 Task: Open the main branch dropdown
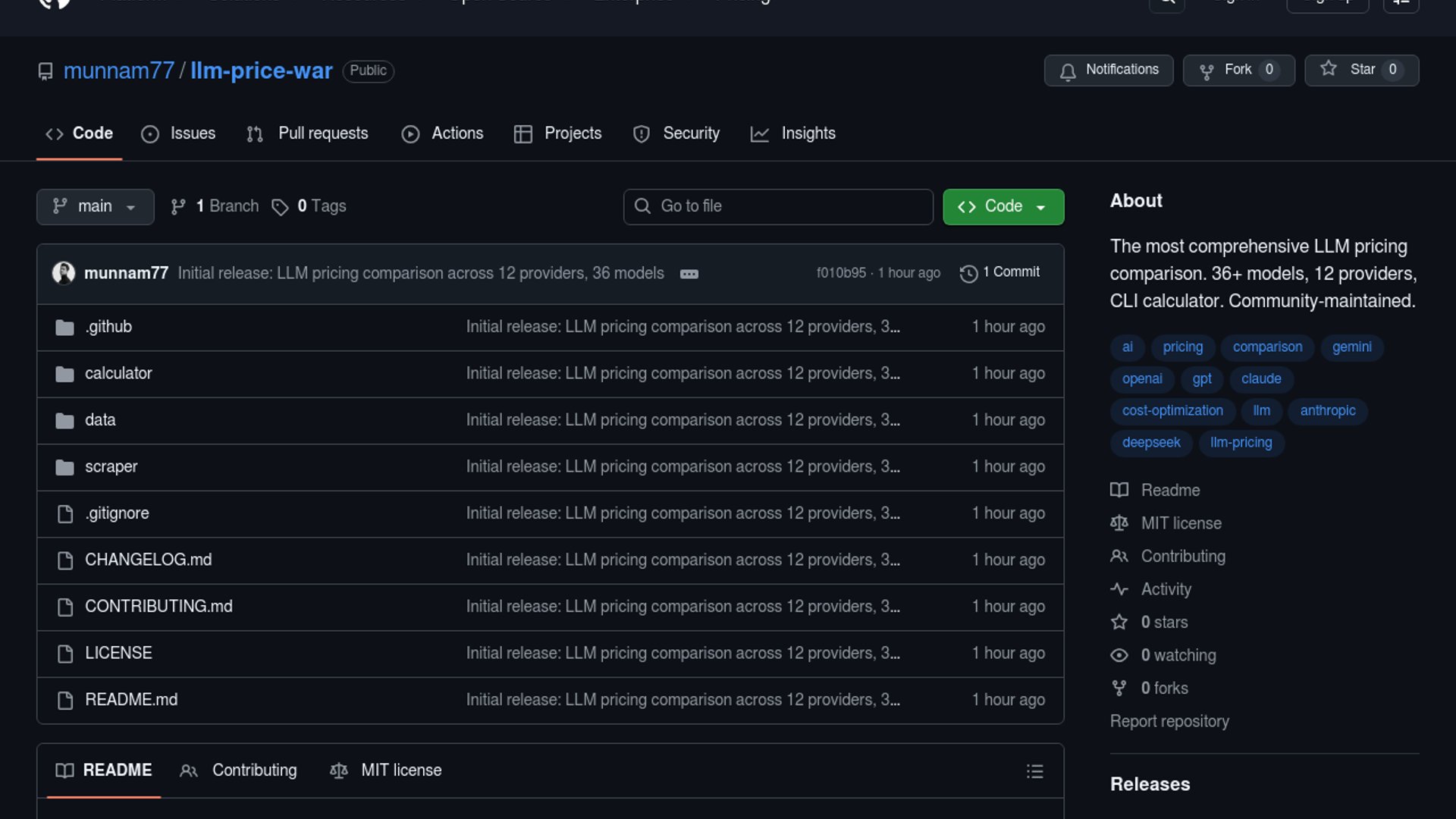(95, 206)
